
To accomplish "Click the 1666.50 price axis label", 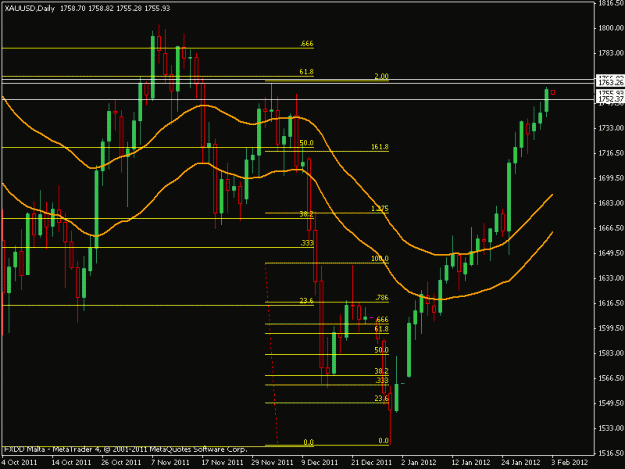I will coord(611,228).
